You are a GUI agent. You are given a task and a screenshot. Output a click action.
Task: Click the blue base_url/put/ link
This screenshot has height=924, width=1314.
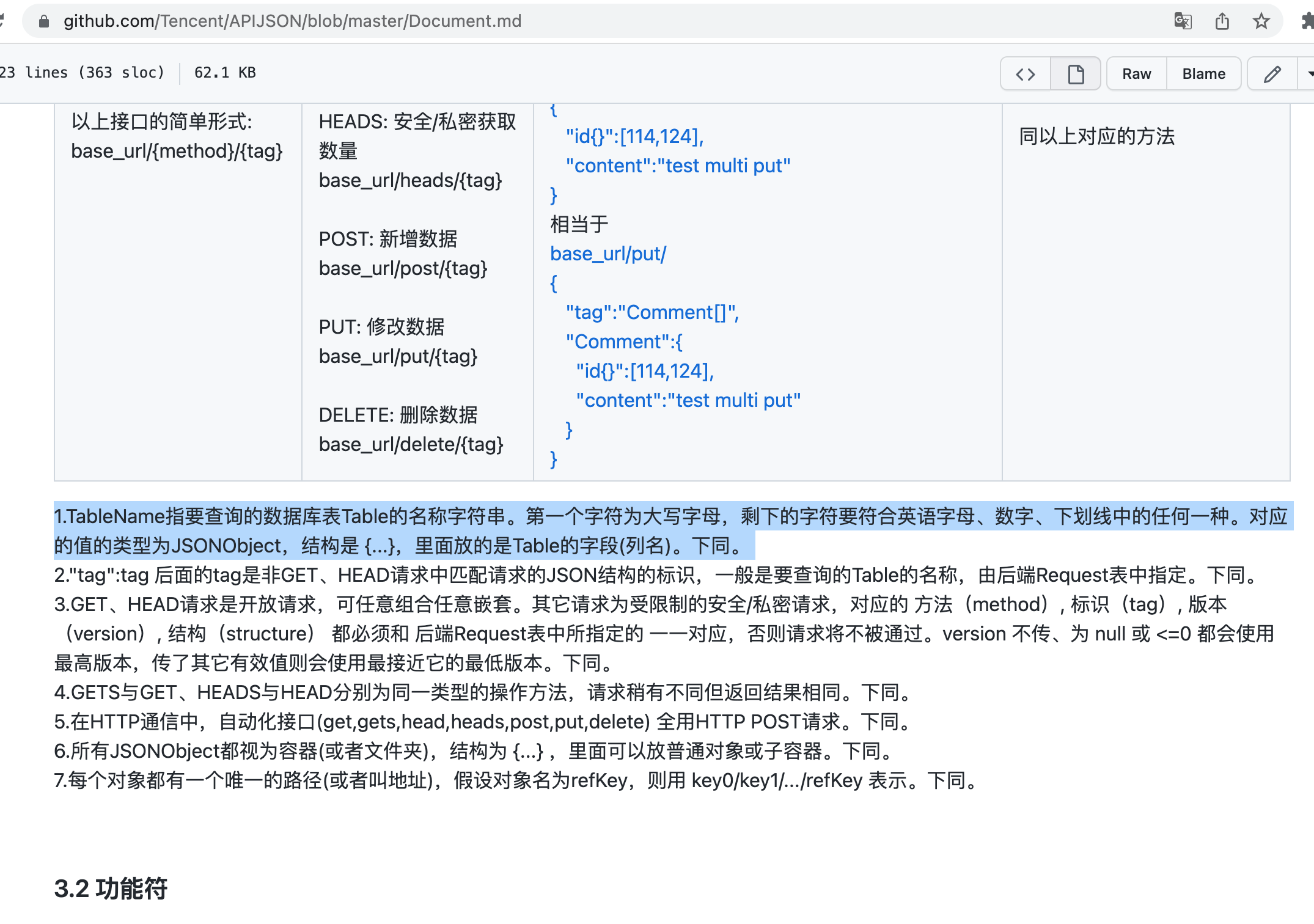[609, 254]
